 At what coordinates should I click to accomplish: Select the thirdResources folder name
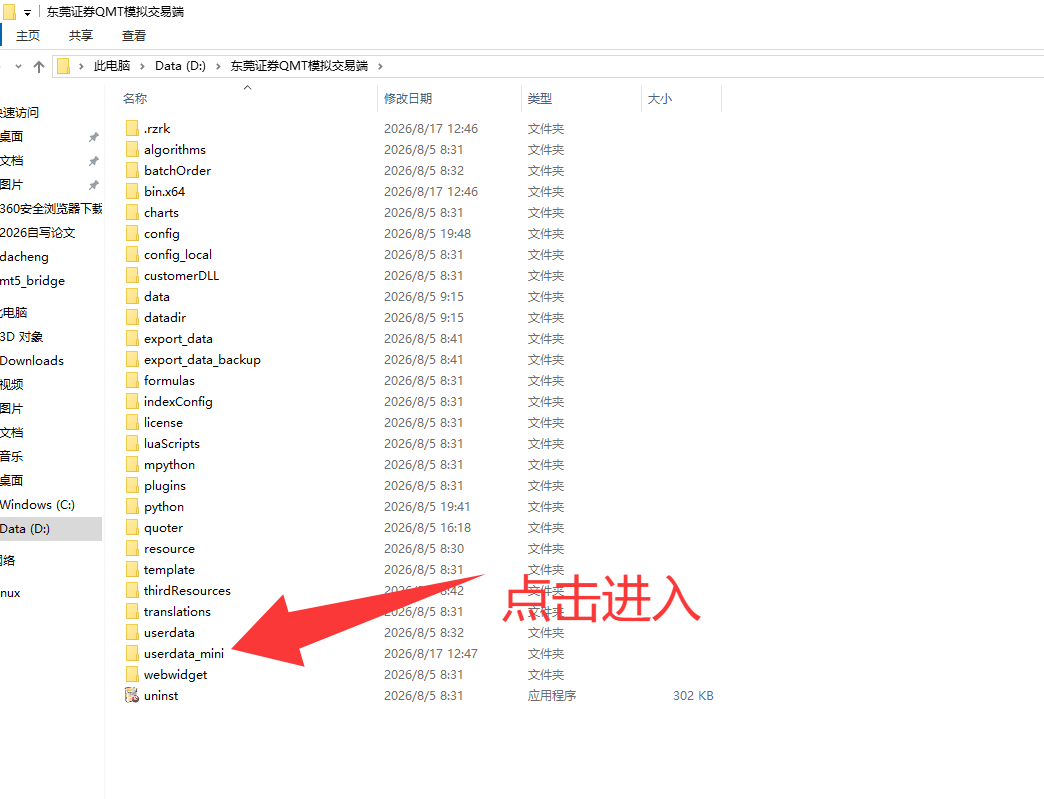tap(188, 591)
